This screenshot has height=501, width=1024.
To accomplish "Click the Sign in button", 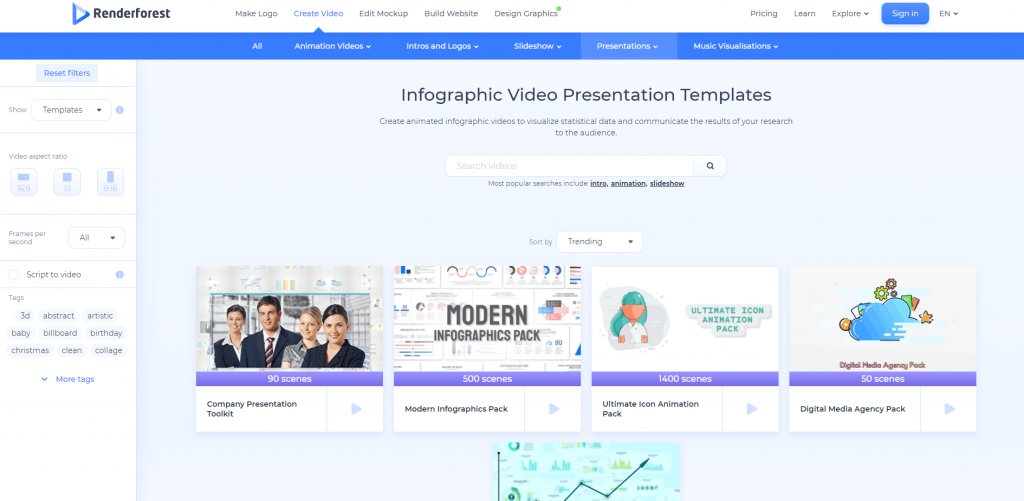I will (x=904, y=14).
